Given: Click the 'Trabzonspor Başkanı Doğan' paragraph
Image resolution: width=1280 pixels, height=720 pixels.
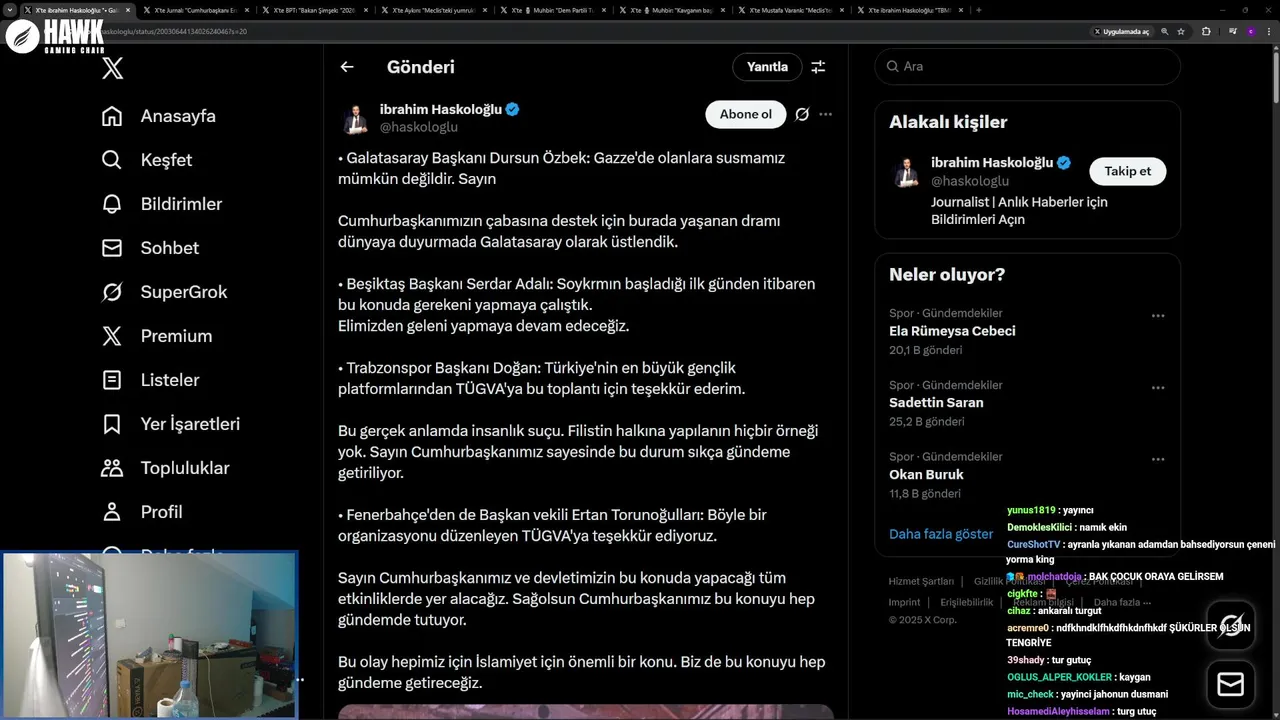Looking at the screenshot, I should pos(544,378).
